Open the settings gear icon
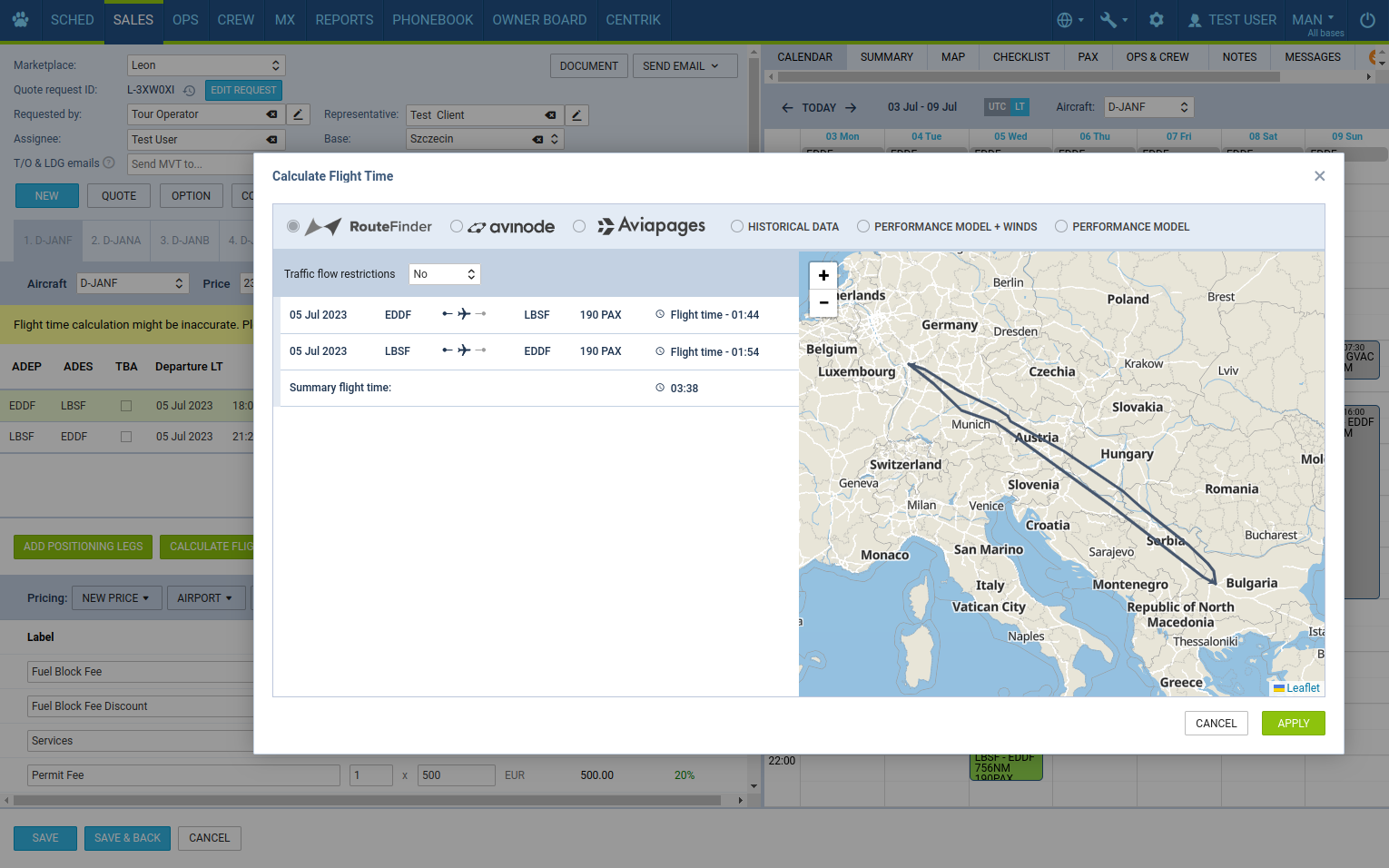Viewport: 1389px width, 868px height. pyautogui.click(x=1157, y=20)
